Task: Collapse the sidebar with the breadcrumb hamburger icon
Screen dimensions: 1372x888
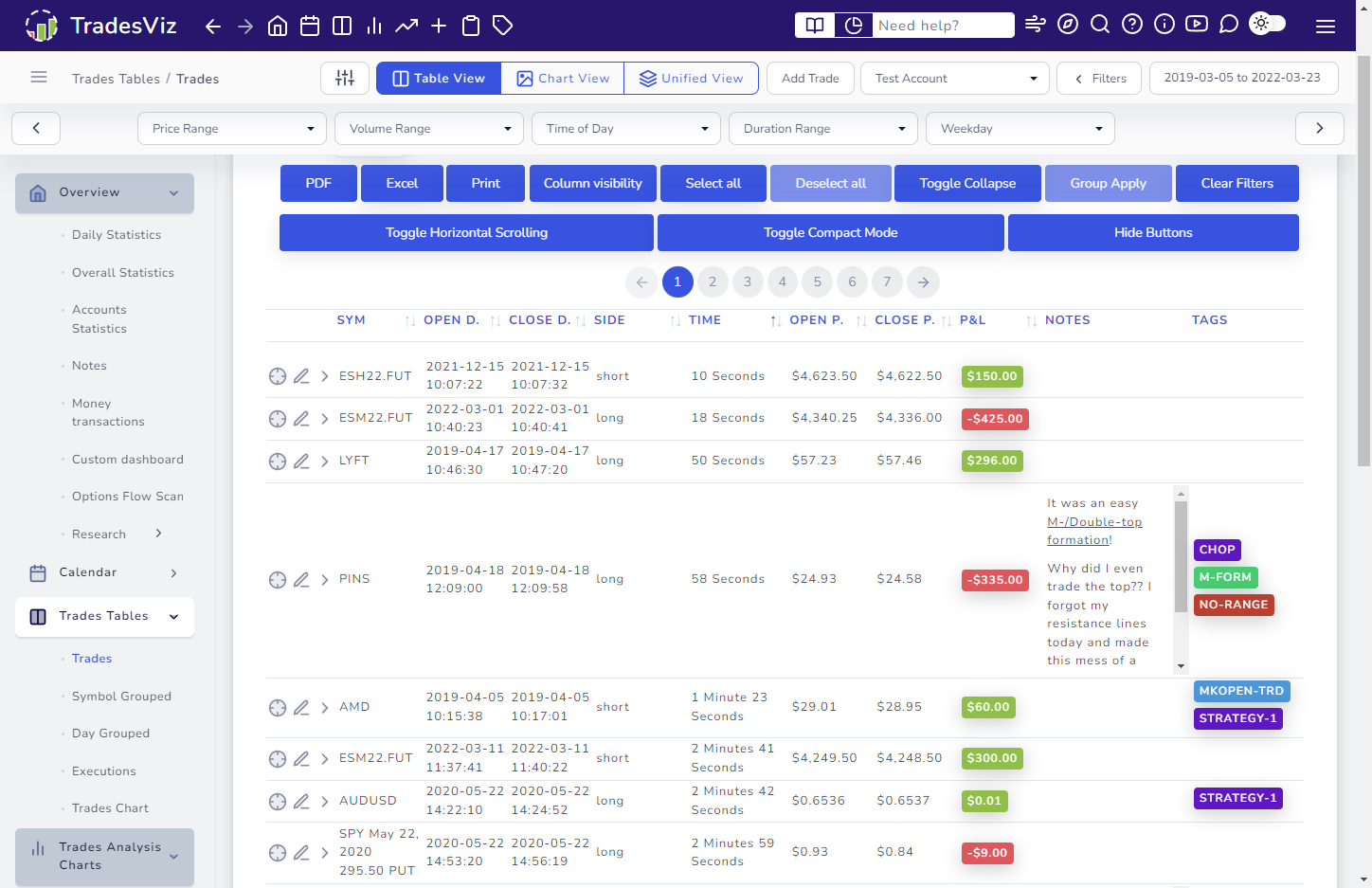Action: (39, 77)
